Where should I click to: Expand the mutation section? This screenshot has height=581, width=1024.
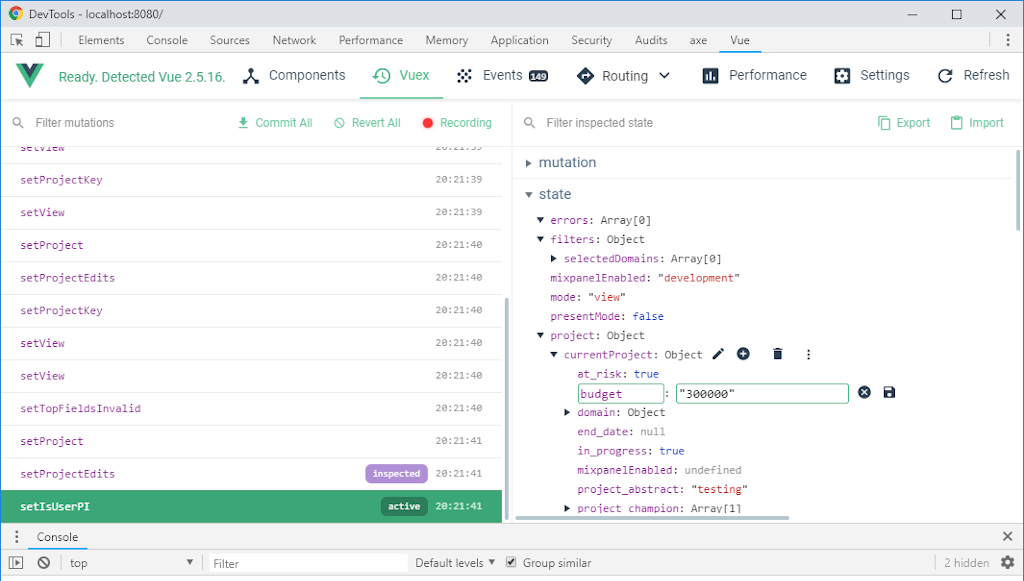(530, 163)
